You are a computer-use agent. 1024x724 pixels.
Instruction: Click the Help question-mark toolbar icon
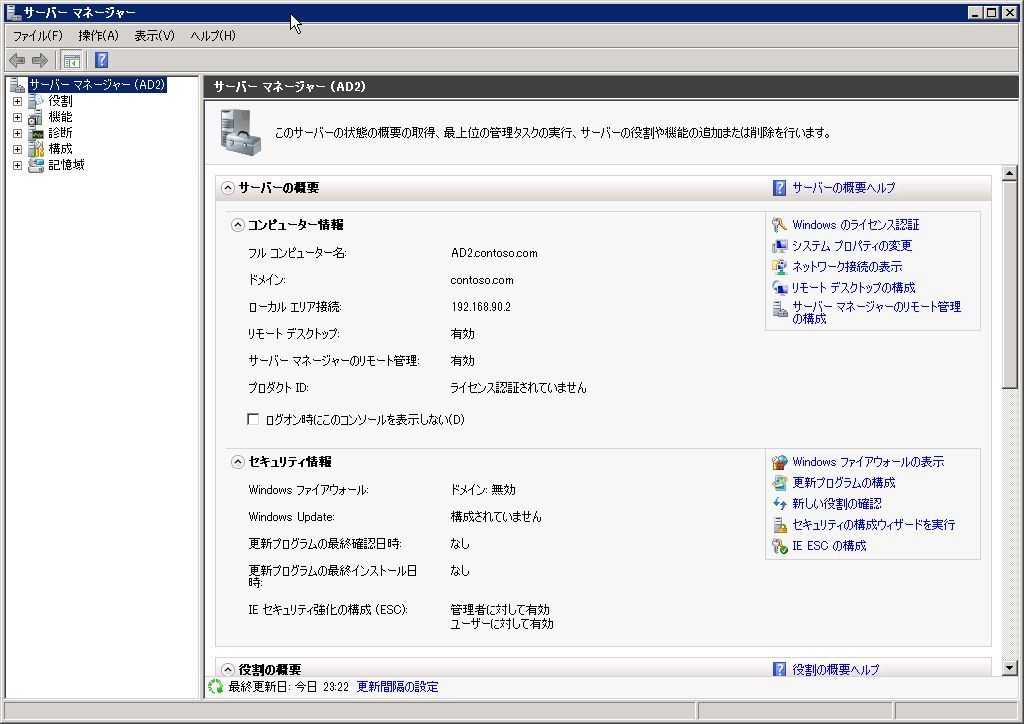pos(101,61)
